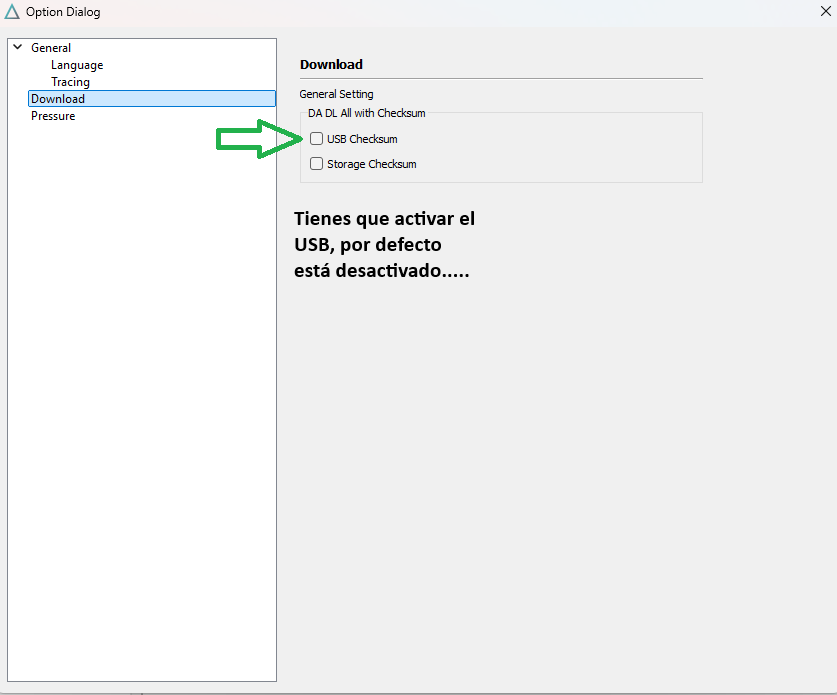
Task: Click the Option Dialog app icon
Action: (12, 12)
